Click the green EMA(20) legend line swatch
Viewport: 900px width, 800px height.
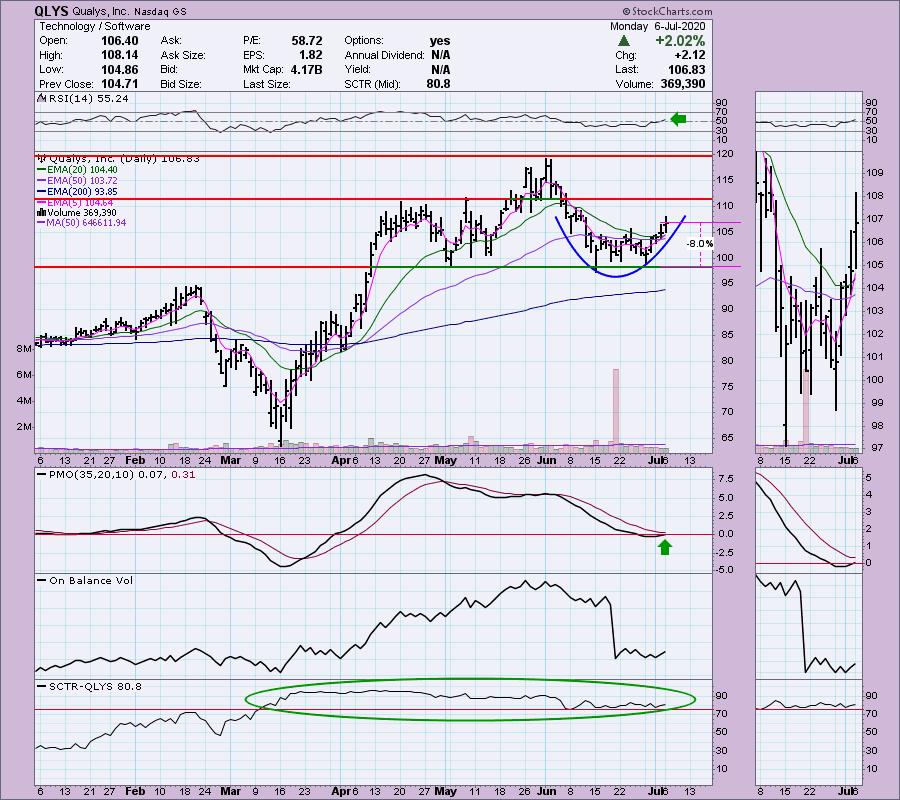tap(41, 170)
